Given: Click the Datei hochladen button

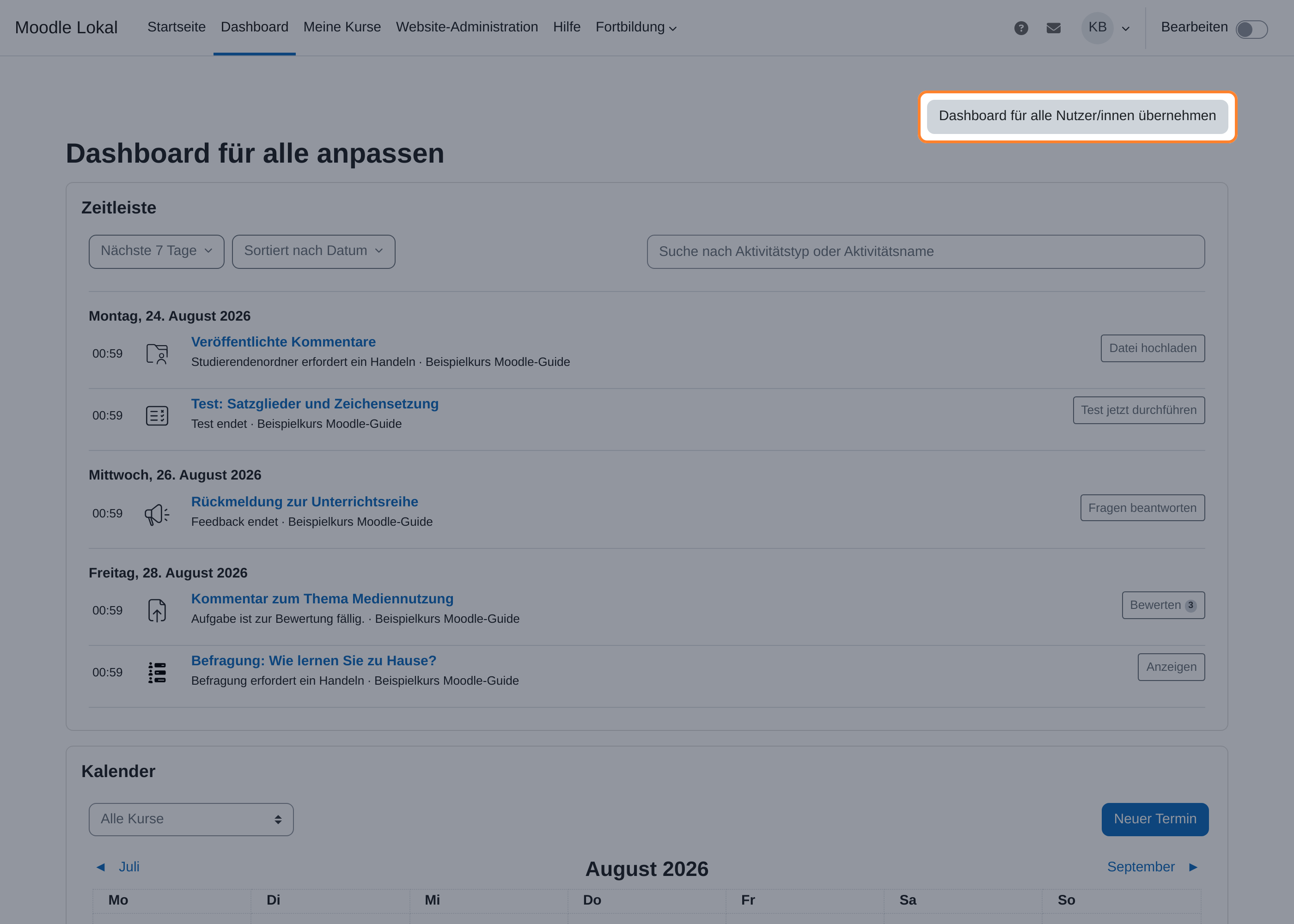Looking at the screenshot, I should 1152,348.
